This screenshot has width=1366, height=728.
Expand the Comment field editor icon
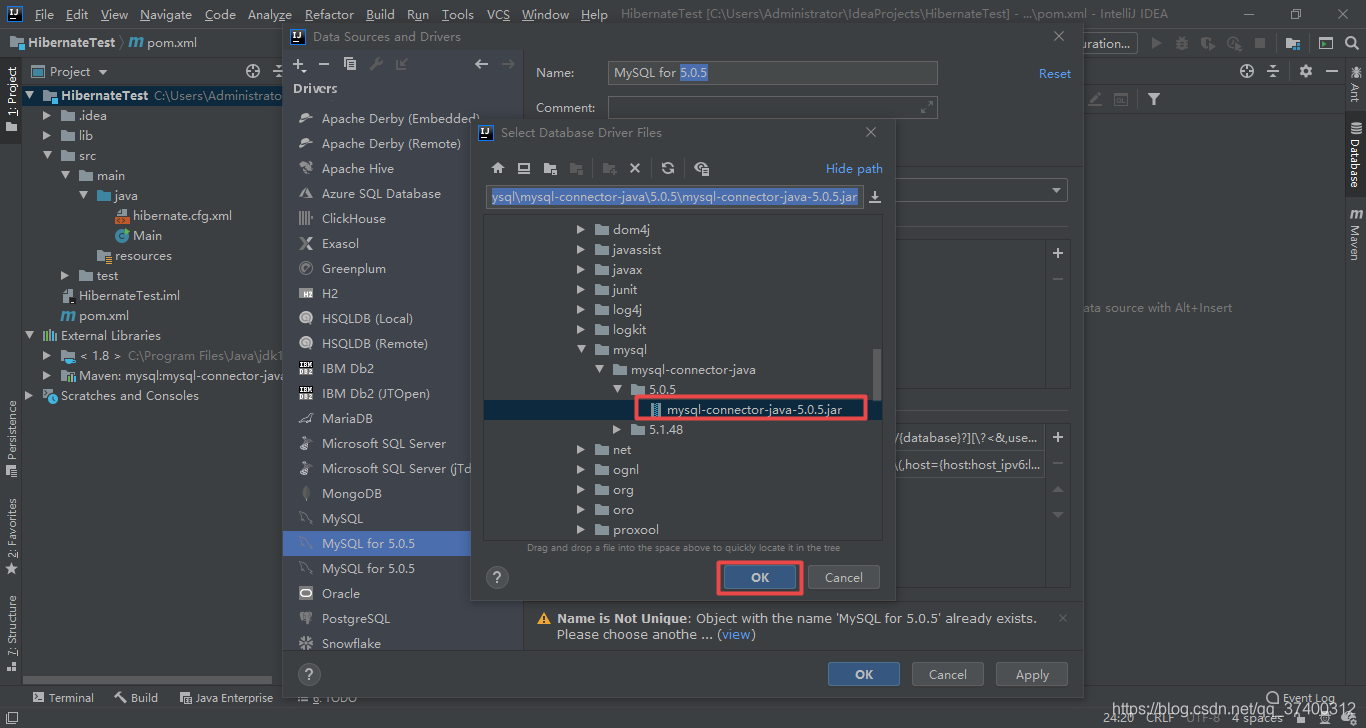click(927, 107)
